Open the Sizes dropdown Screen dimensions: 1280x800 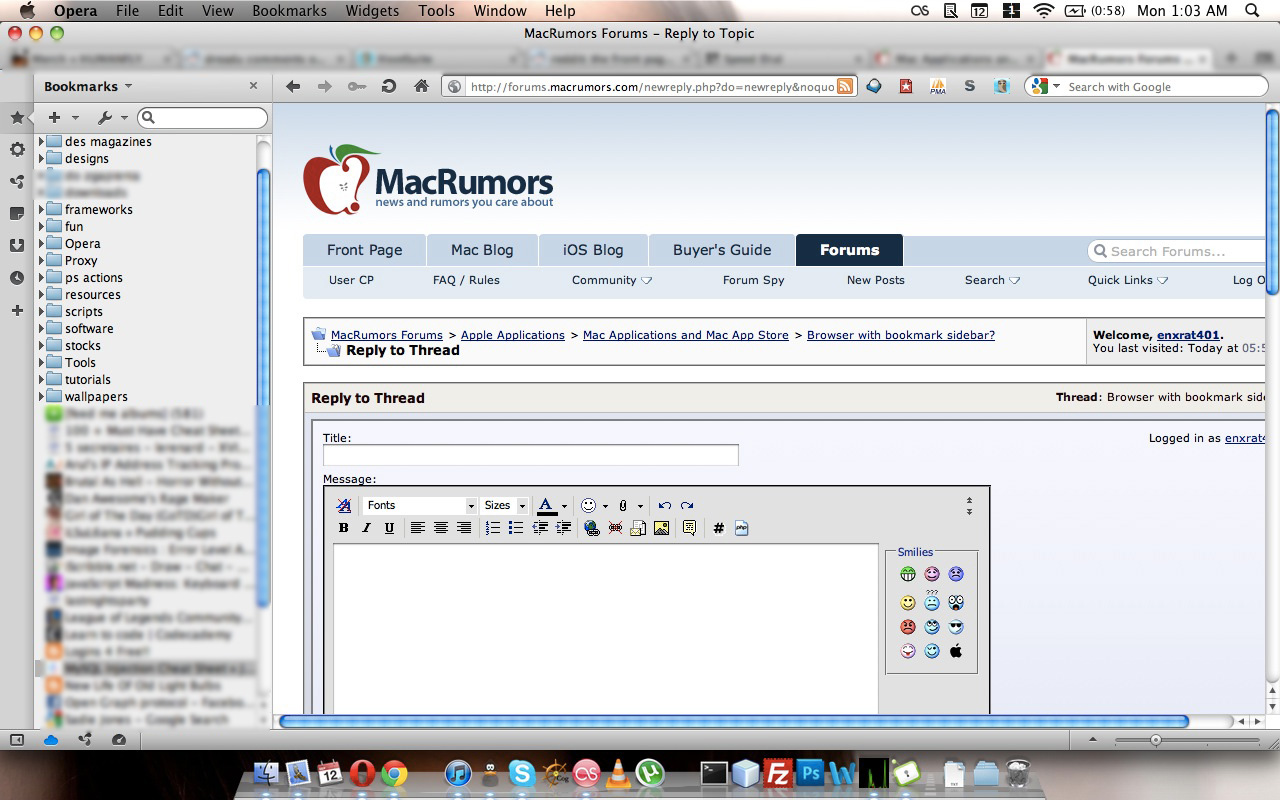(504, 505)
